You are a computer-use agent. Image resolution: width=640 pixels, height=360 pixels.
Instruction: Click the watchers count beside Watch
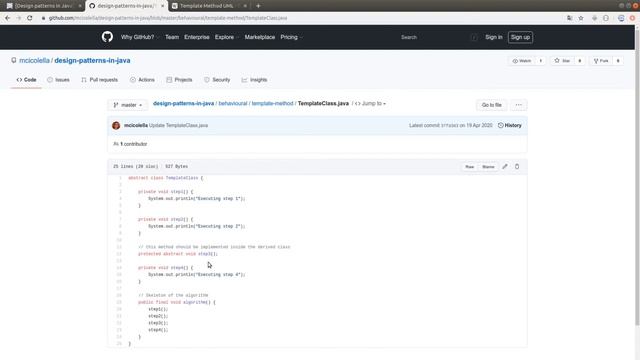[541, 61]
